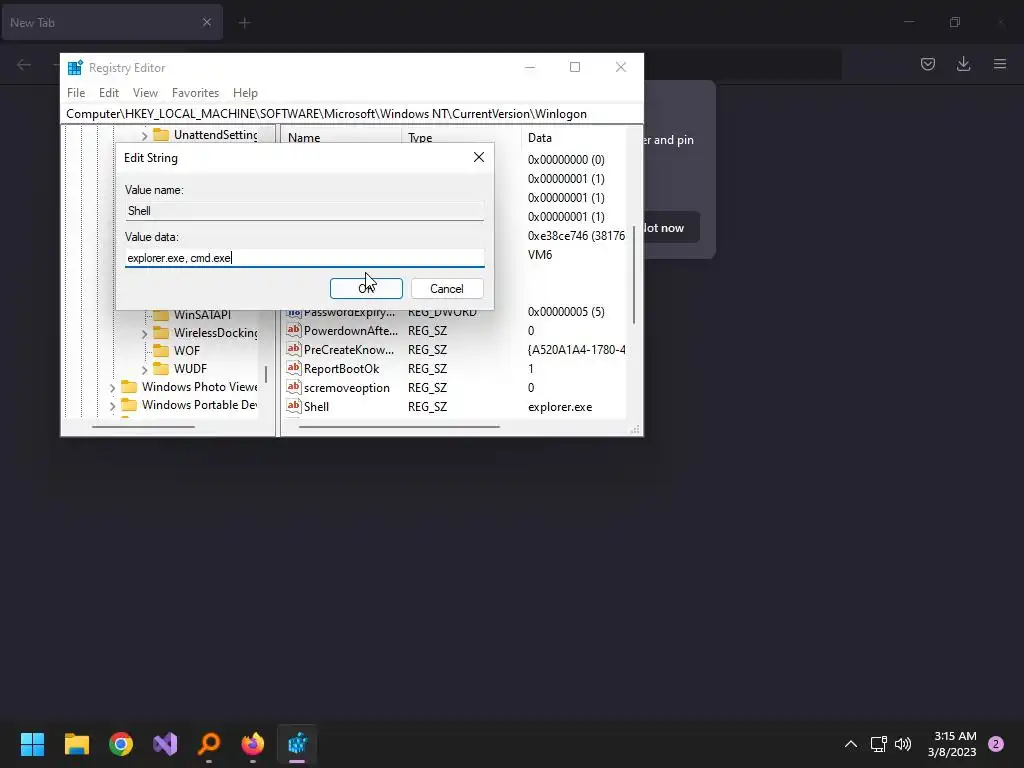This screenshot has width=1024, height=768.
Task: Select the scremoveoption value name
Action: pyautogui.click(x=347, y=388)
